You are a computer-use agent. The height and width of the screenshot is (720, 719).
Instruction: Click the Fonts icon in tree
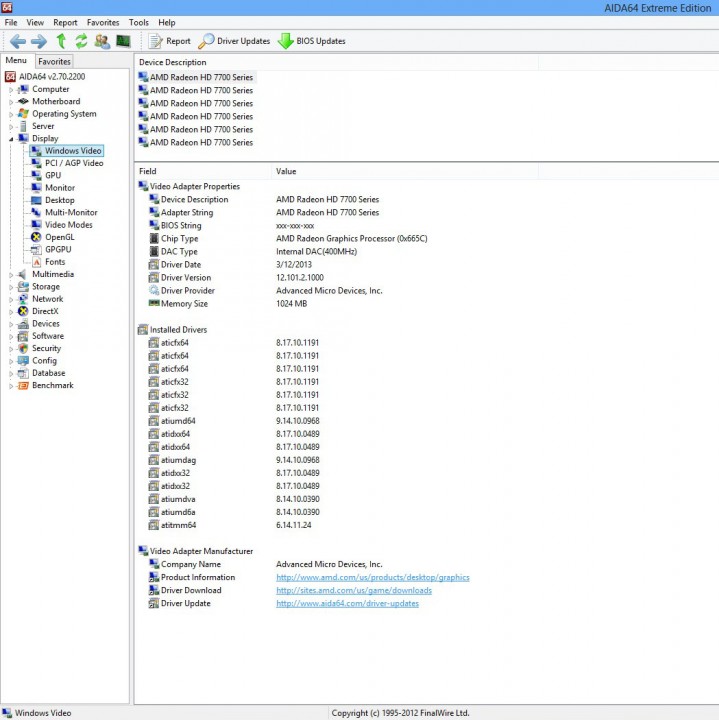click(x=36, y=262)
